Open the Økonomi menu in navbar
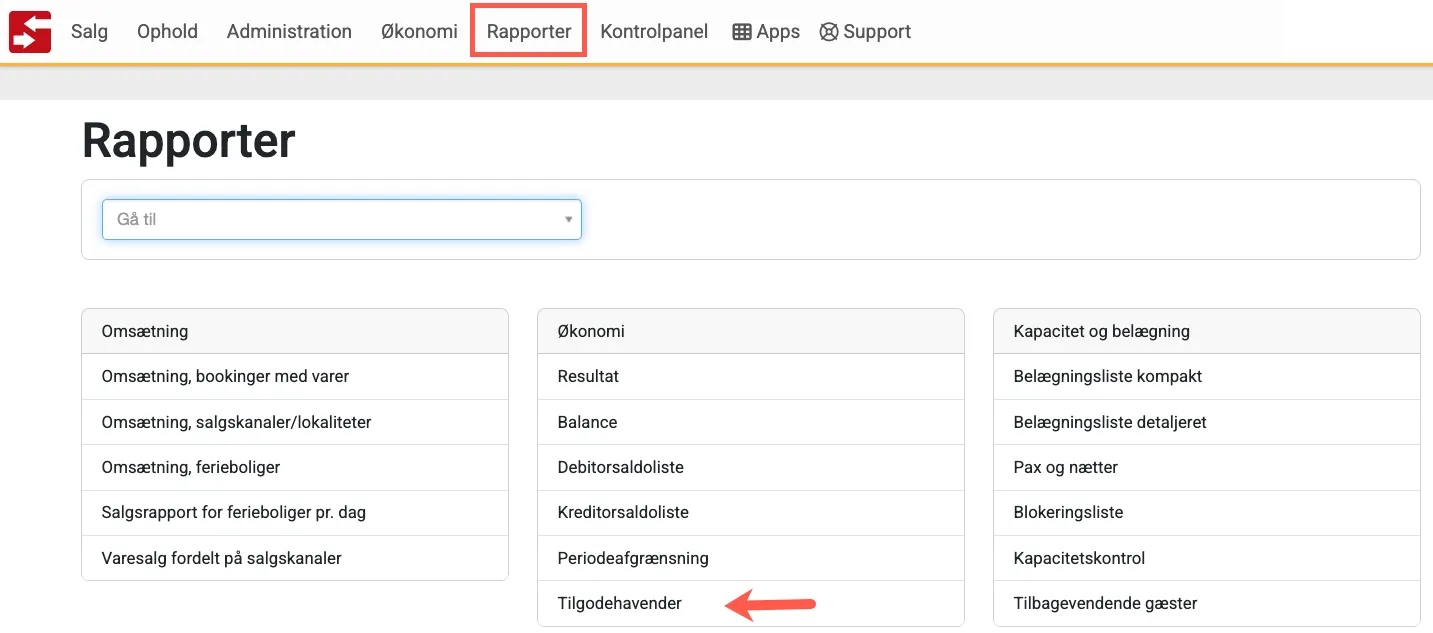1433x633 pixels. [x=419, y=31]
